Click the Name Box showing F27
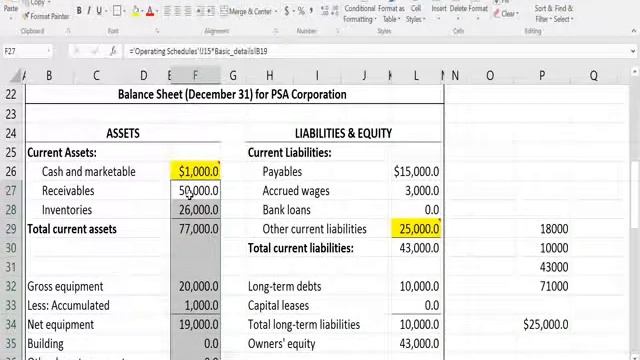The image size is (640, 360). (24, 51)
